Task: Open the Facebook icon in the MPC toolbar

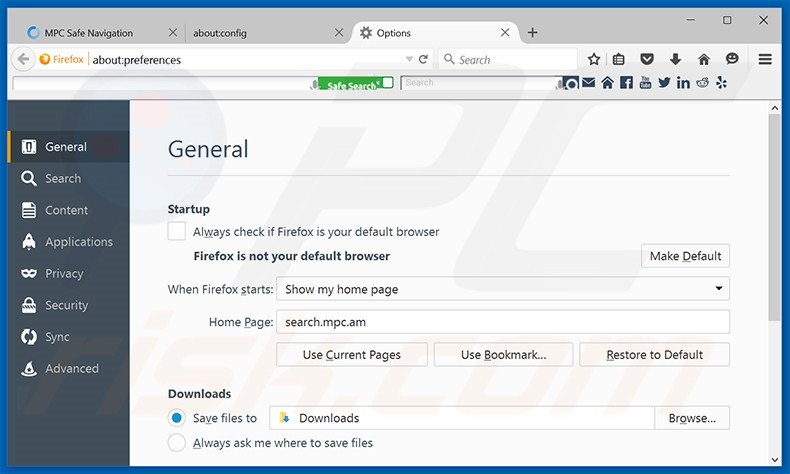Action: point(626,83)
